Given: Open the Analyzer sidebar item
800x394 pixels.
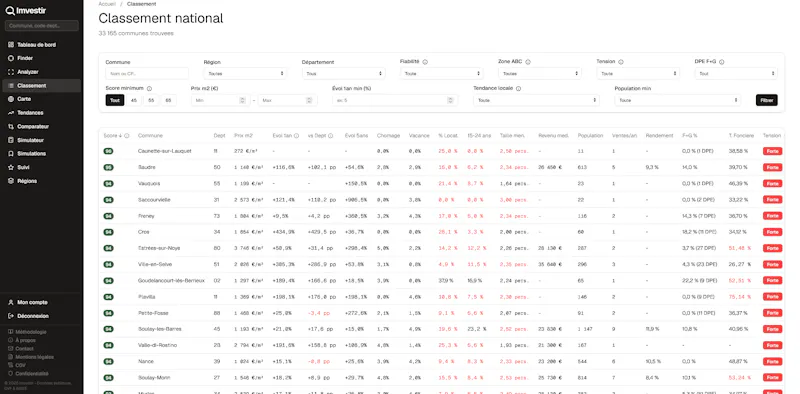Looking at the screenshot, I should [28, 72].
